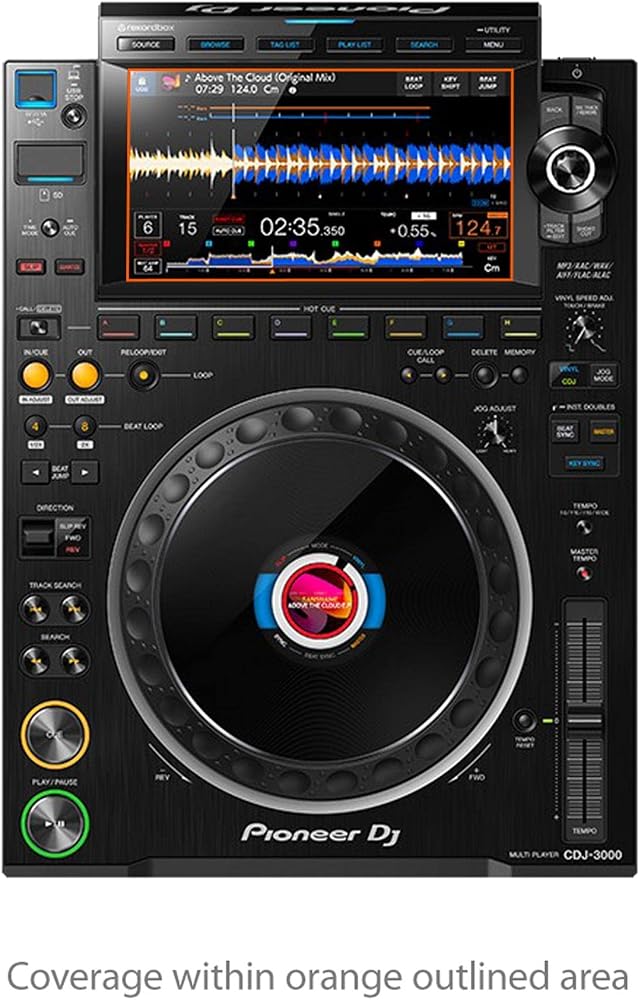Open the BROWSE view

click(215, 45)
